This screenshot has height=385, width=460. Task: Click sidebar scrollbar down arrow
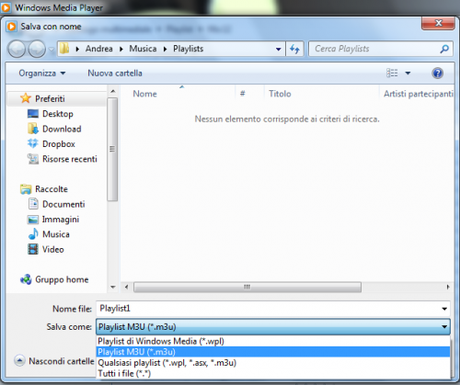pyautogui.click(x=113, y=287)
